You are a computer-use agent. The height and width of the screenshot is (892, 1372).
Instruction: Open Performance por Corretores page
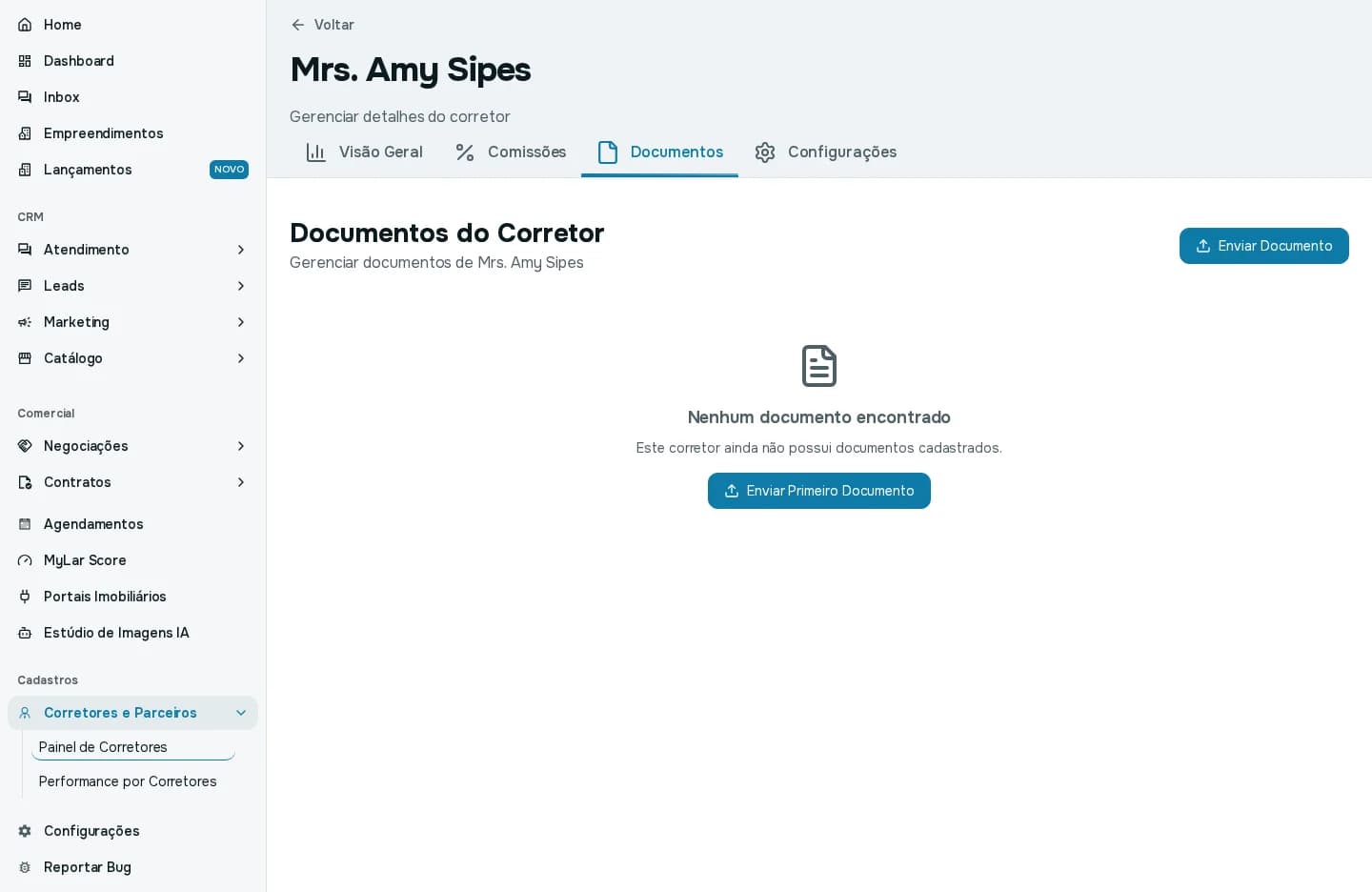pyautogui.click(x=133, y=781)
